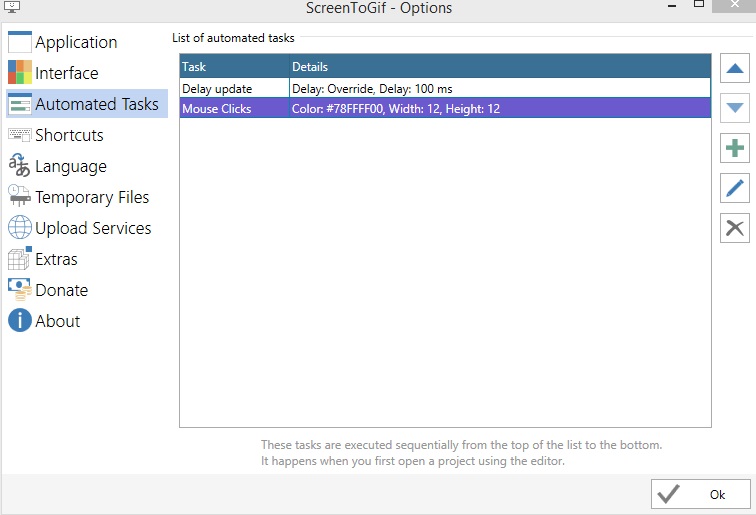
Task: Open the Donate section
Action: click(x=87, y=289)
